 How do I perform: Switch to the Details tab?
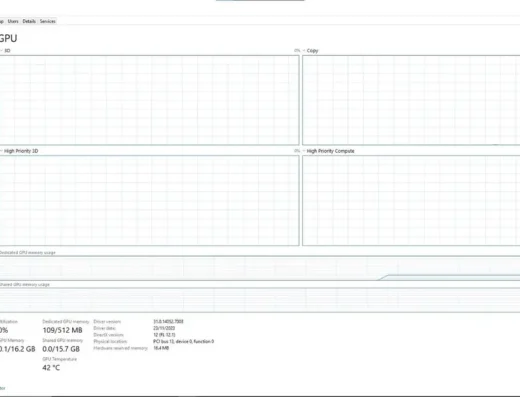29,21
